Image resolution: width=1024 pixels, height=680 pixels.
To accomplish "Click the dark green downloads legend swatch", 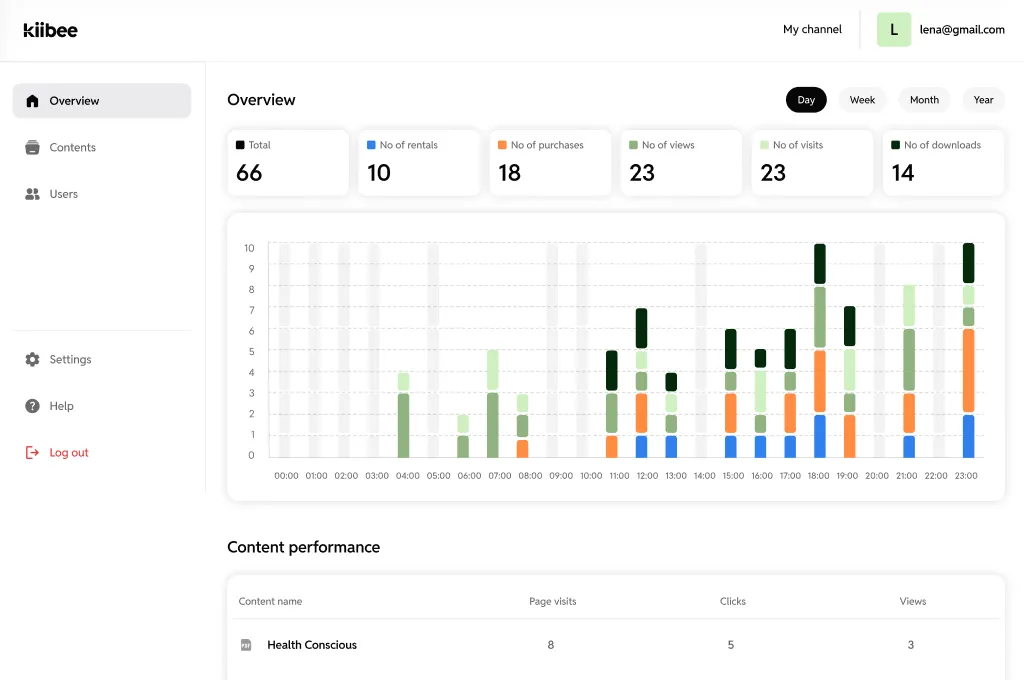I will tap(895, 145).
